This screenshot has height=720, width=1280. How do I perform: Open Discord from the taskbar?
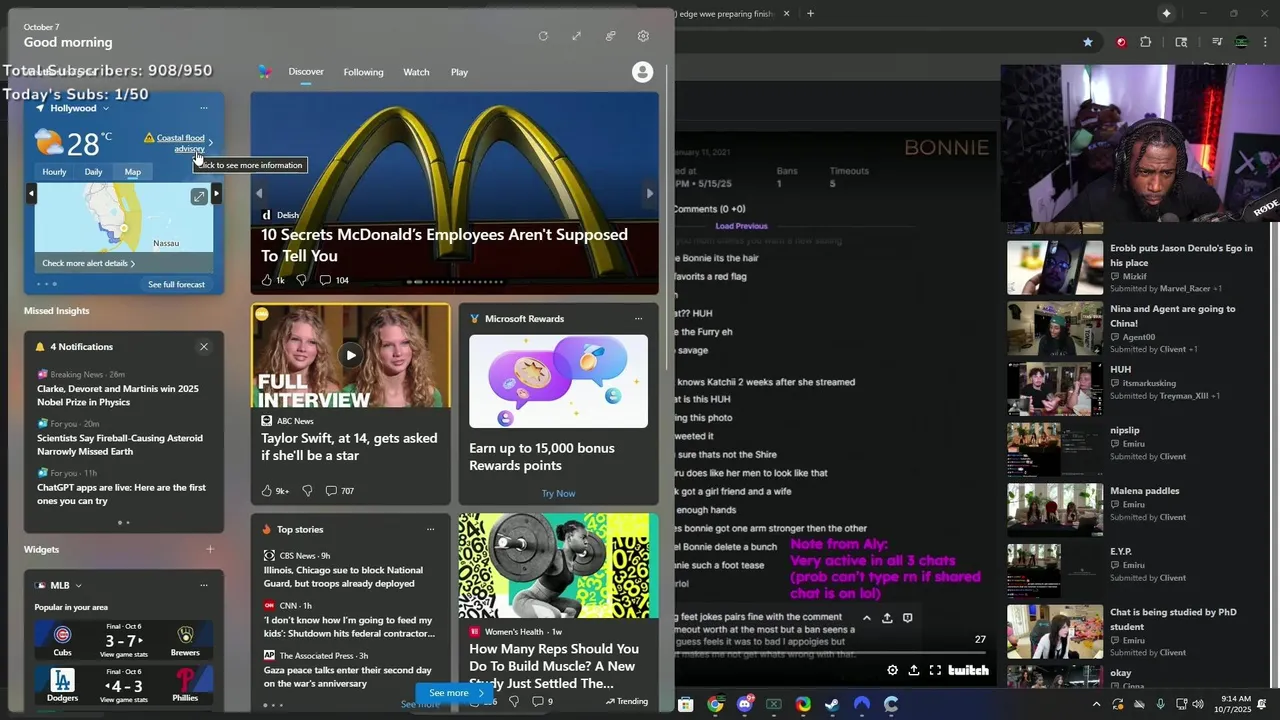click(x=745, y=704)
